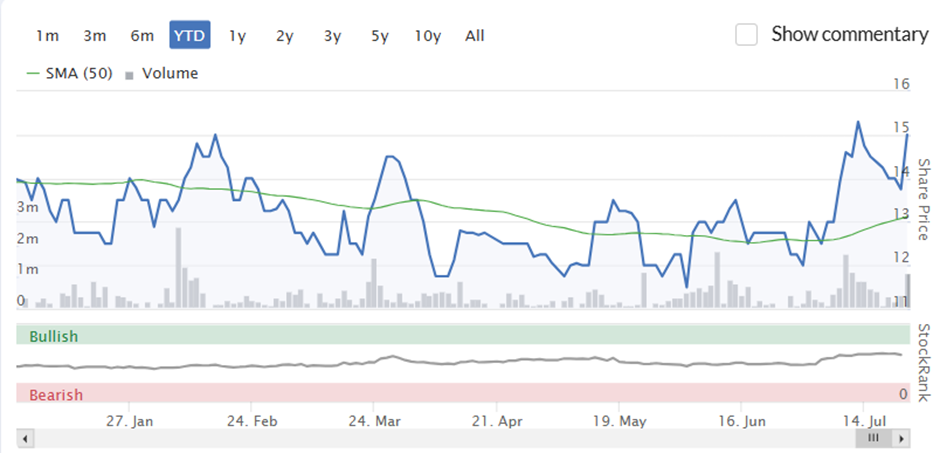Click the Bearish band label
The height and width of the screenshot is (453, 940).
click(x=56, y=395)
